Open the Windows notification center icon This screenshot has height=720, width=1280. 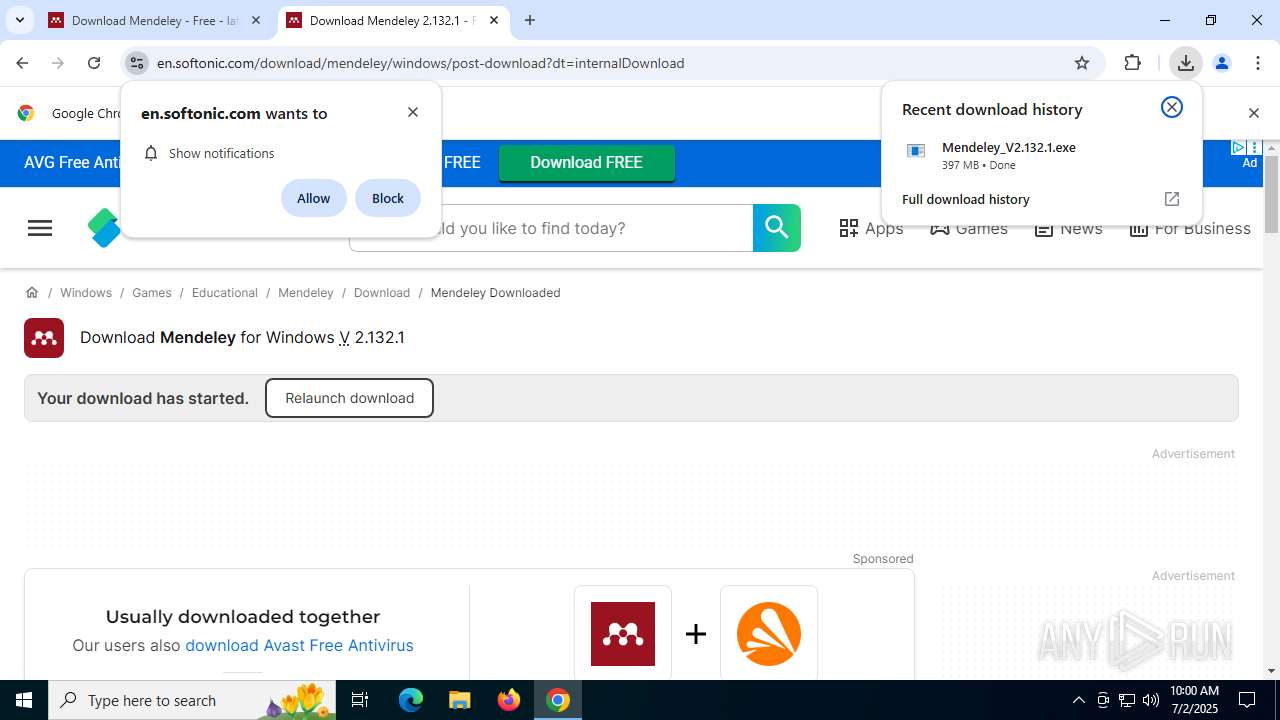(1248, 700)
